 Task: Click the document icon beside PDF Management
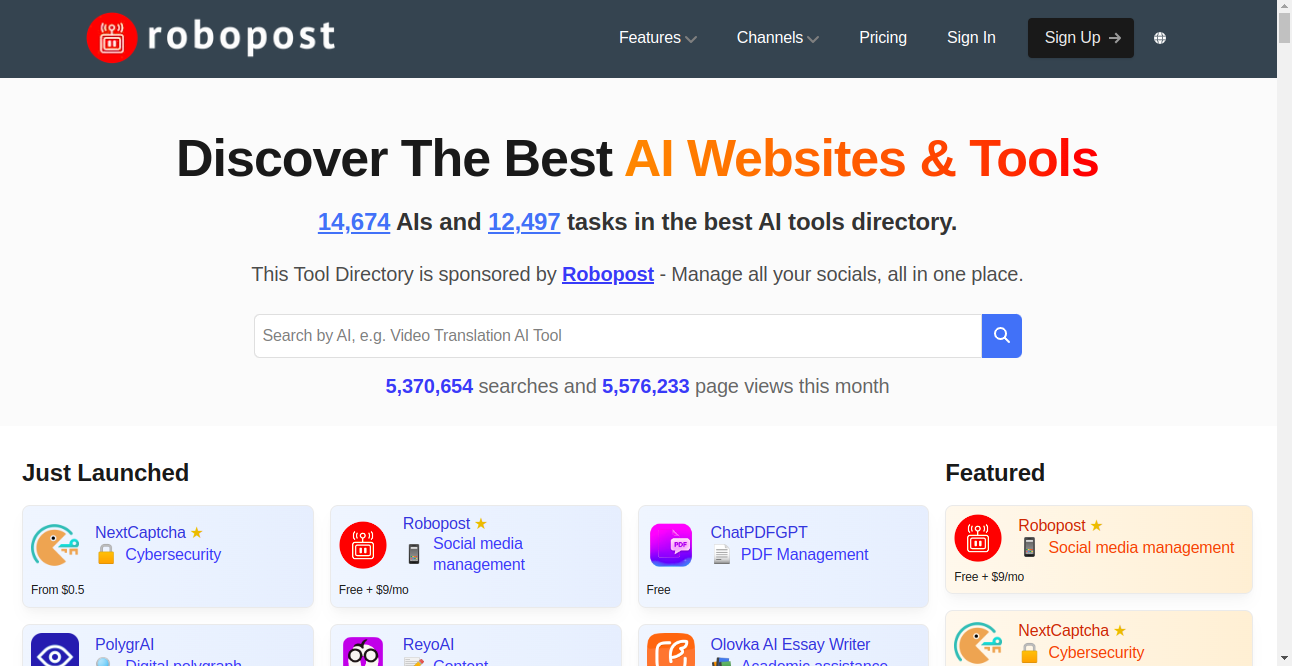coord(721,555)
